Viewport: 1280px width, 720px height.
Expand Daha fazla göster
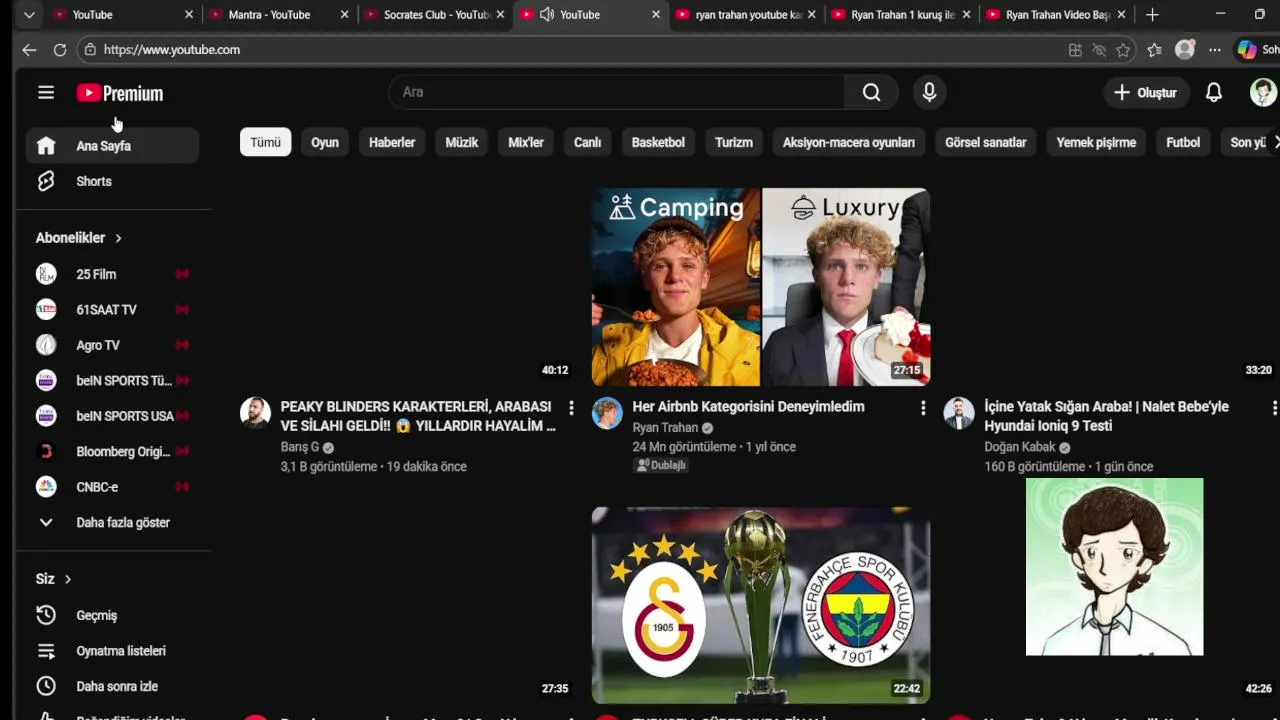point(113,523)
